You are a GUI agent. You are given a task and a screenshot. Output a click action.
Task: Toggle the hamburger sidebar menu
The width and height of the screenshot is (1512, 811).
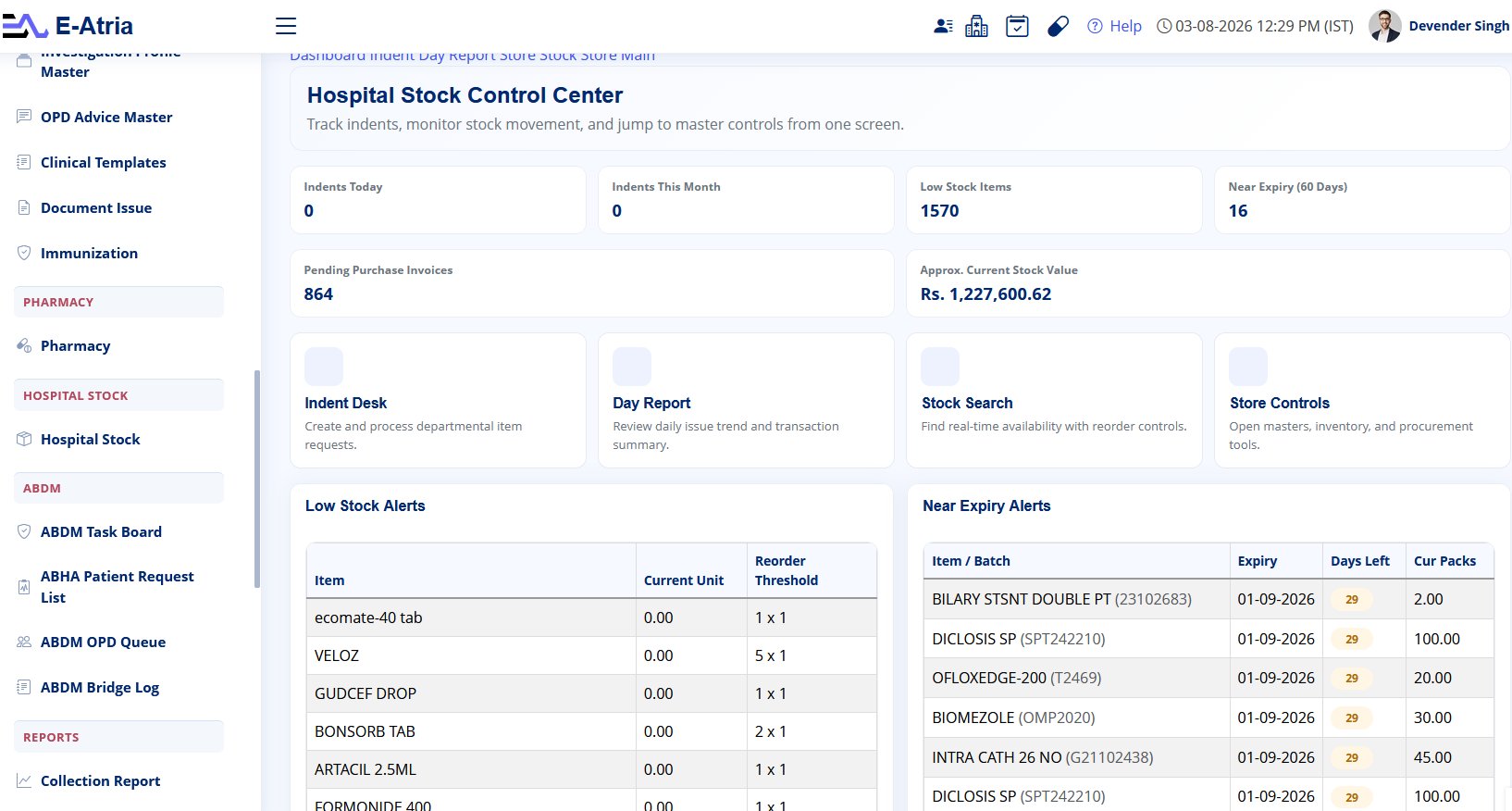click(286, 26)
